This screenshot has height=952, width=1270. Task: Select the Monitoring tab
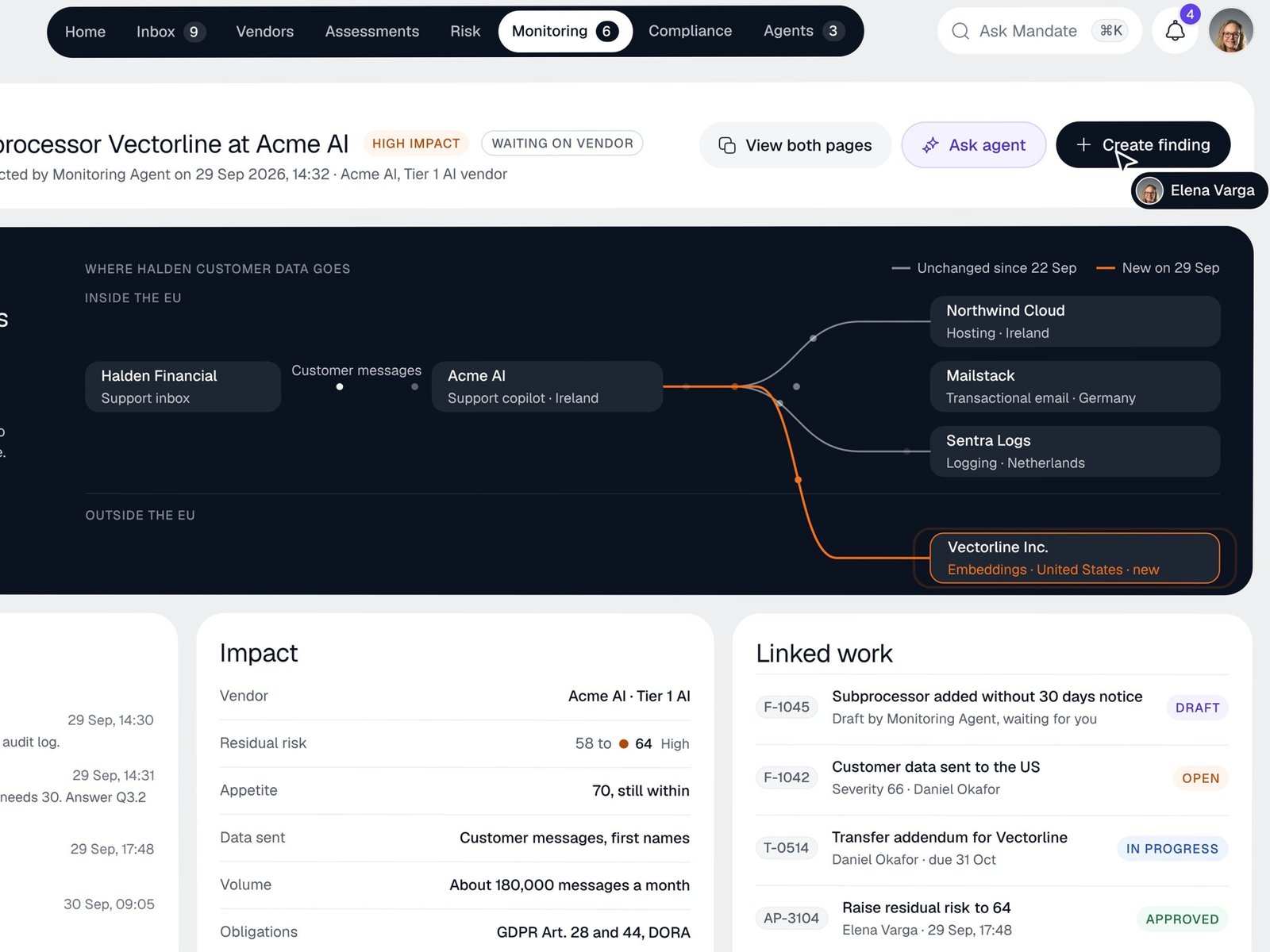[565, 32]
